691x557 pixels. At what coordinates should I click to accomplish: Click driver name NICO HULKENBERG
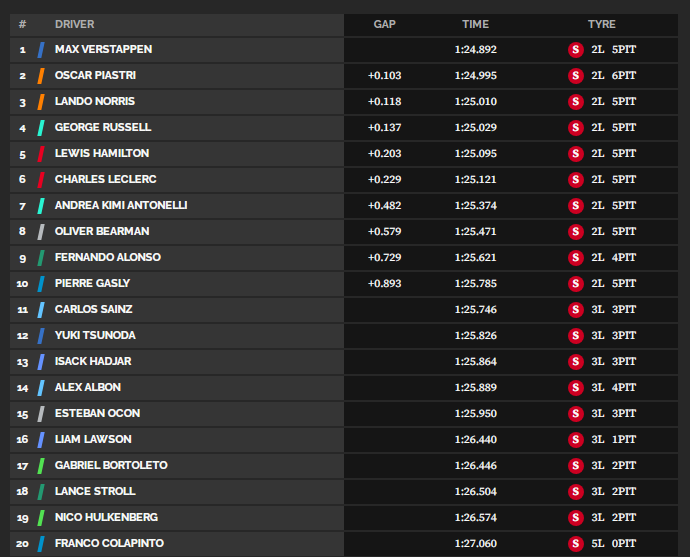[x=106, y=517]
